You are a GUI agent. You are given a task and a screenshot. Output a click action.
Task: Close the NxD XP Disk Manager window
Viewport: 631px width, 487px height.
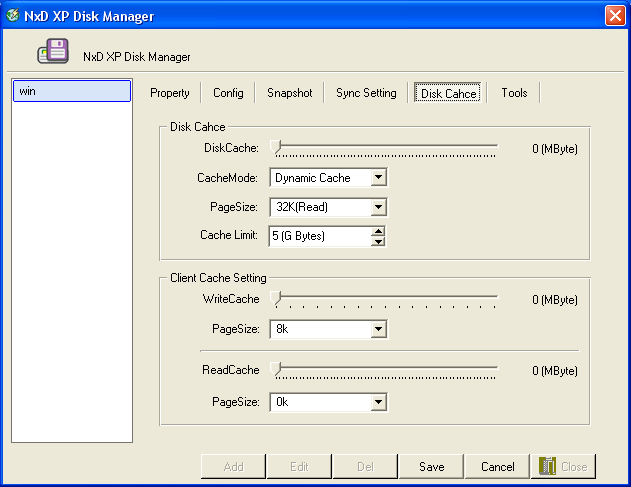[x=615, y=16]
